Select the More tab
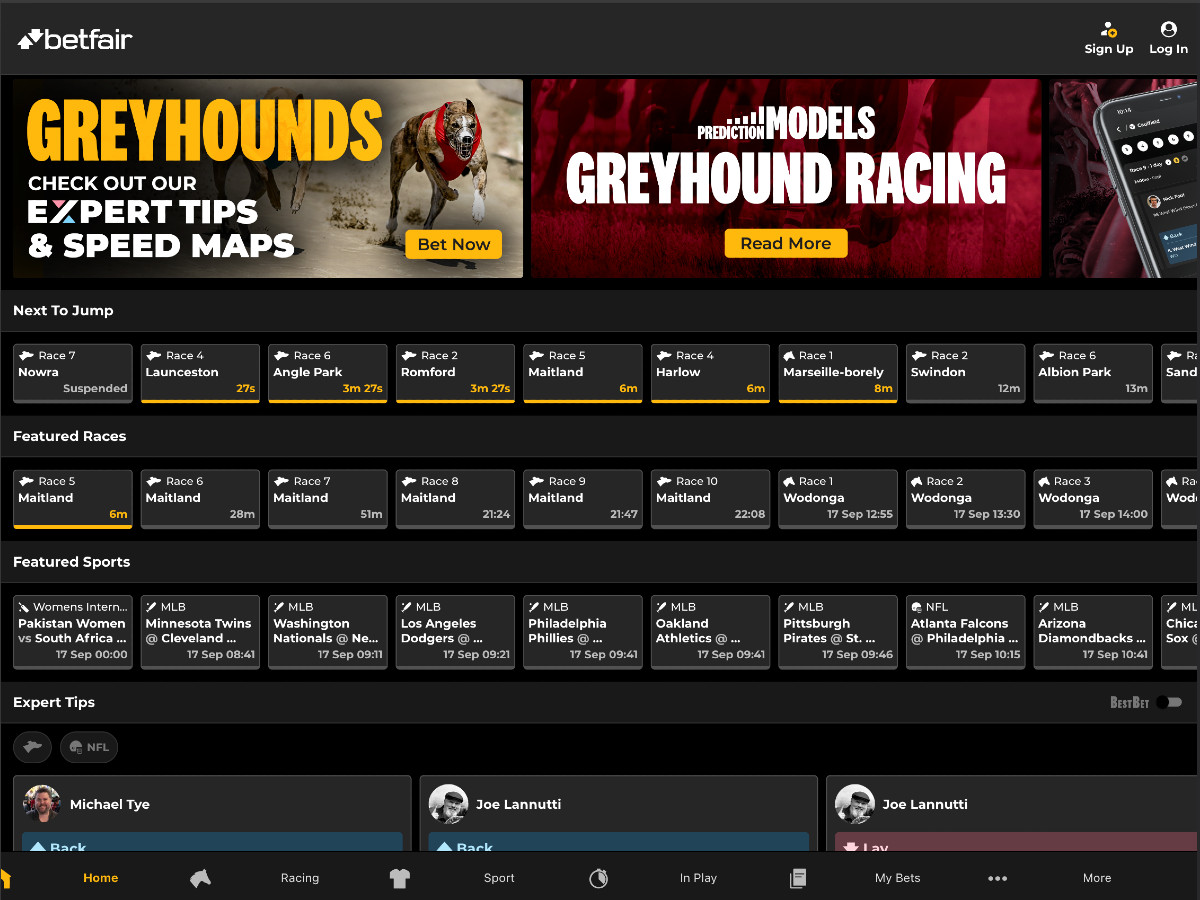Screen dimensions: 1200x900 tap(1097, 878)
